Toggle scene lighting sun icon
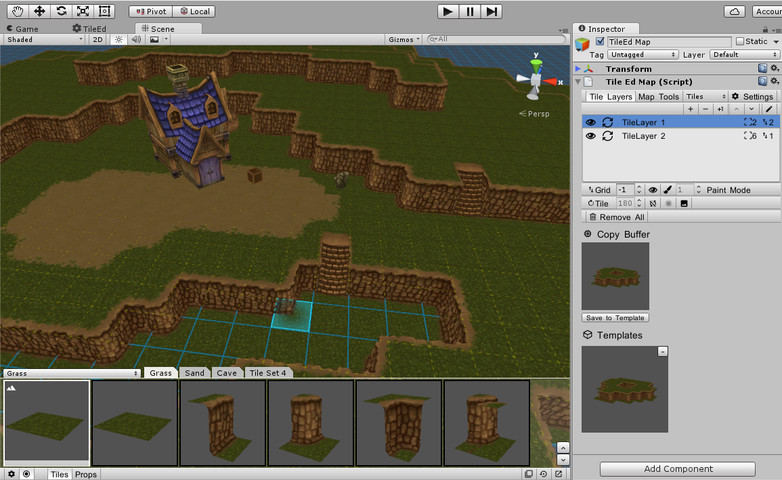The width and height of the screenshot is (782, 480). tap(118, 39)
